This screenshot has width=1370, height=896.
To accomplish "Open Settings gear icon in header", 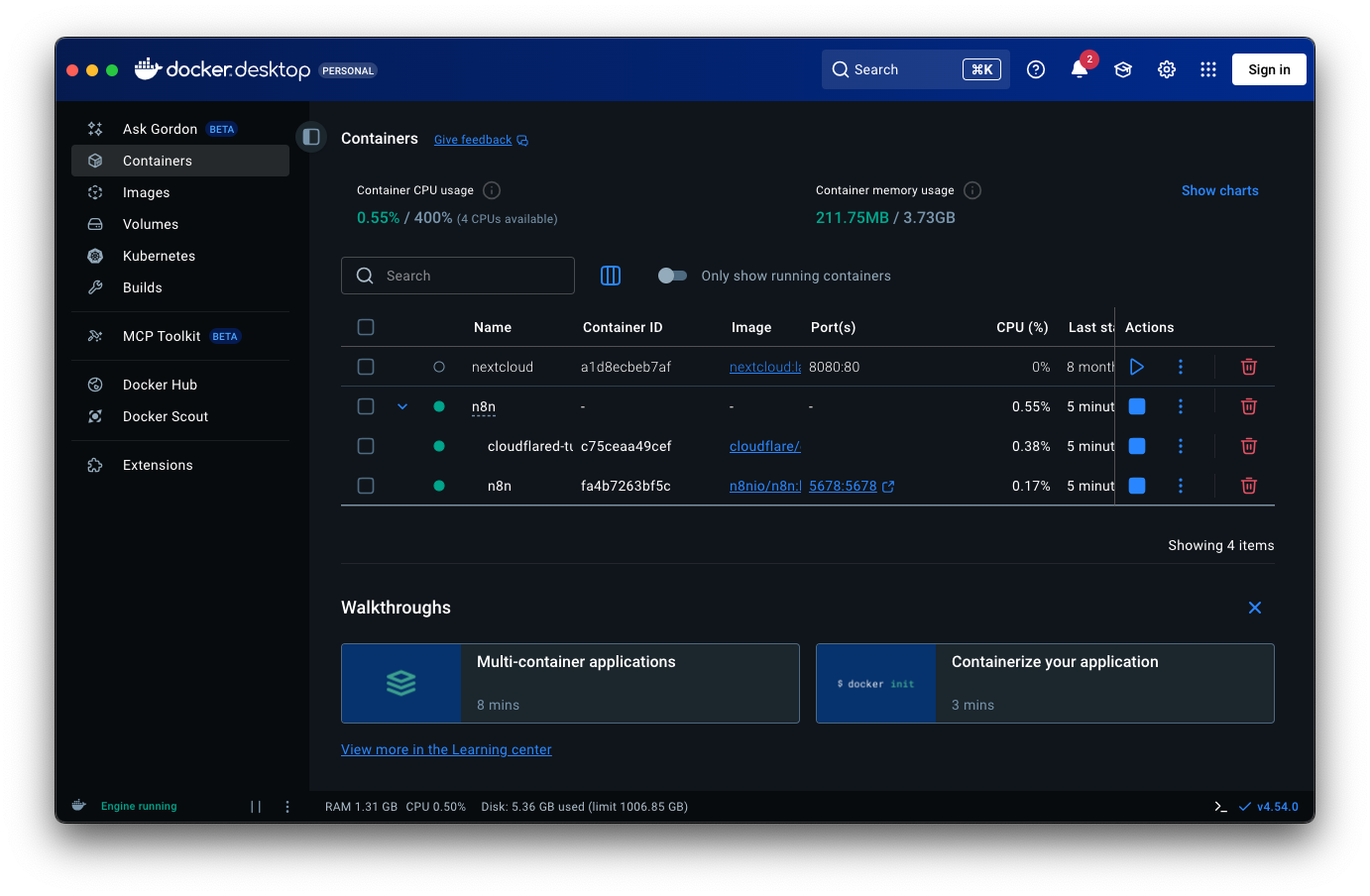I will coord(1167,69).
